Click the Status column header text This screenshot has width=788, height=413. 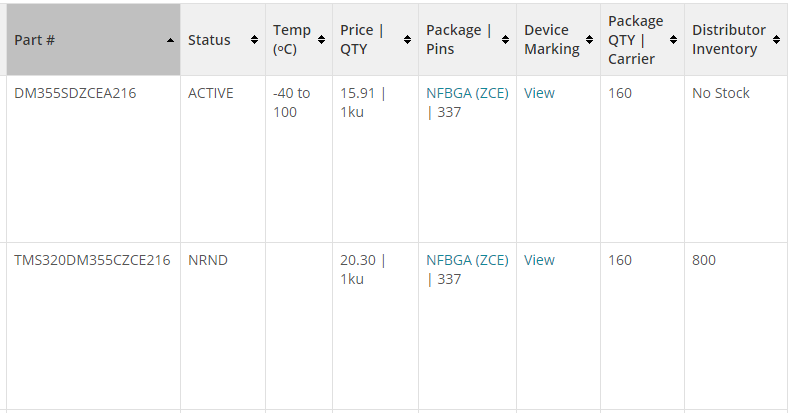[x=209, y=40]
